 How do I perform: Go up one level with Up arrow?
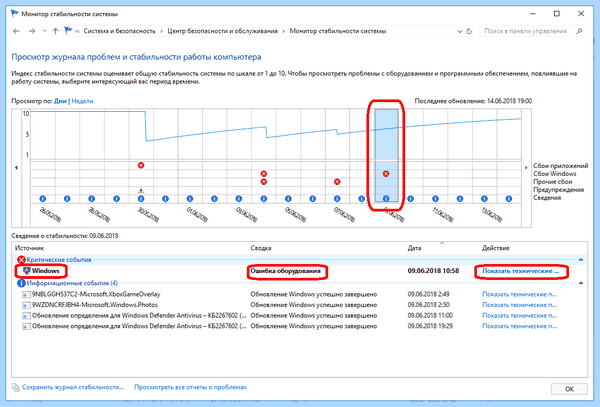click(x=55, y=31)
